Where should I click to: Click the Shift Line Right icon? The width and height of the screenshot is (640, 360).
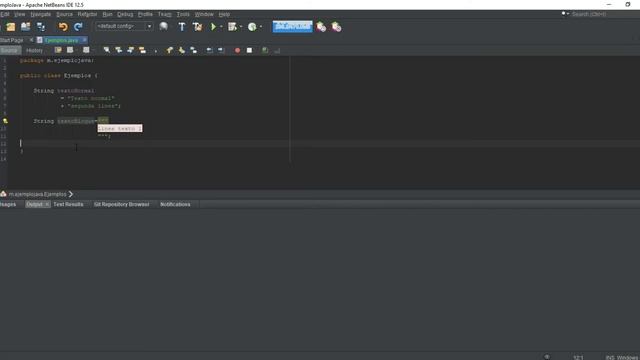click(x=221, y=50)
